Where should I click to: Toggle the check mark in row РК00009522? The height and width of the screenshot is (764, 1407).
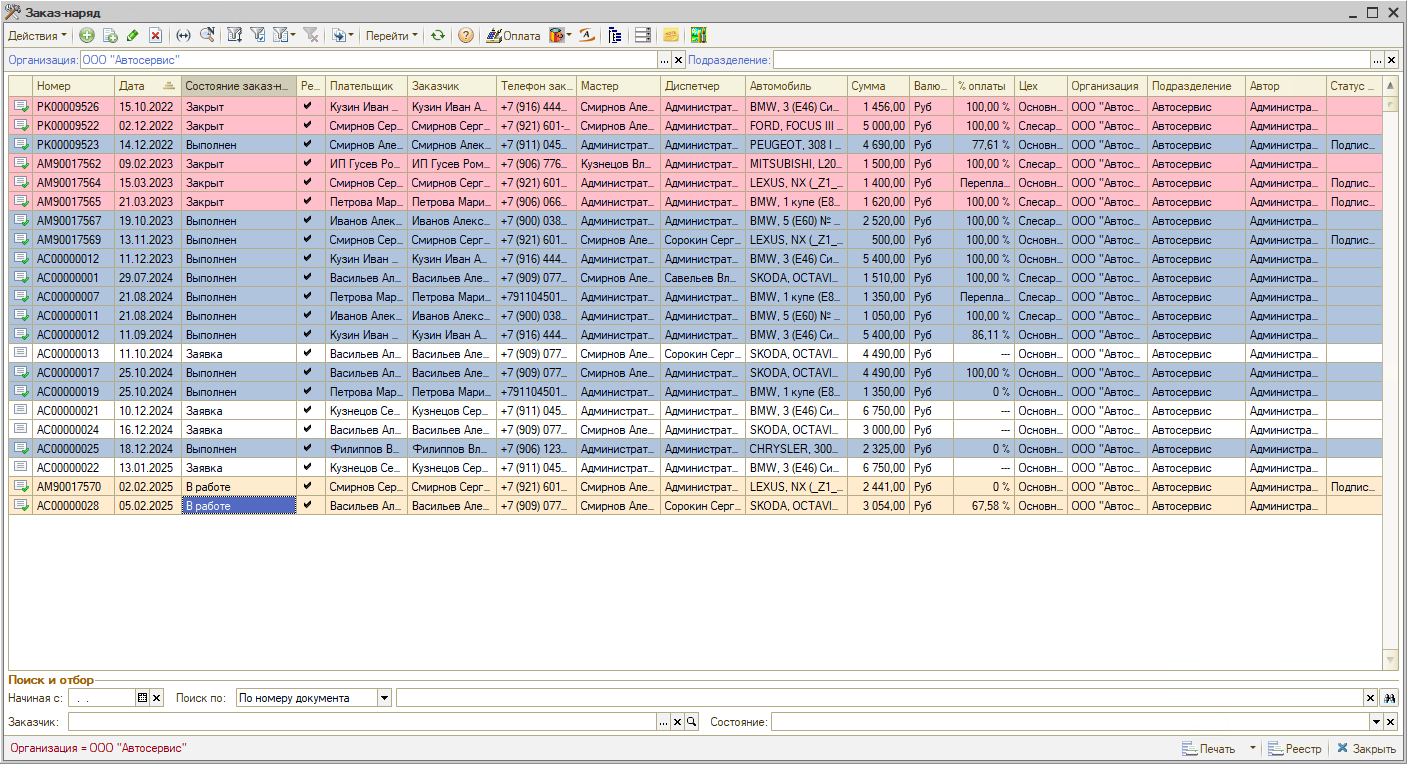tap(308, 125)
